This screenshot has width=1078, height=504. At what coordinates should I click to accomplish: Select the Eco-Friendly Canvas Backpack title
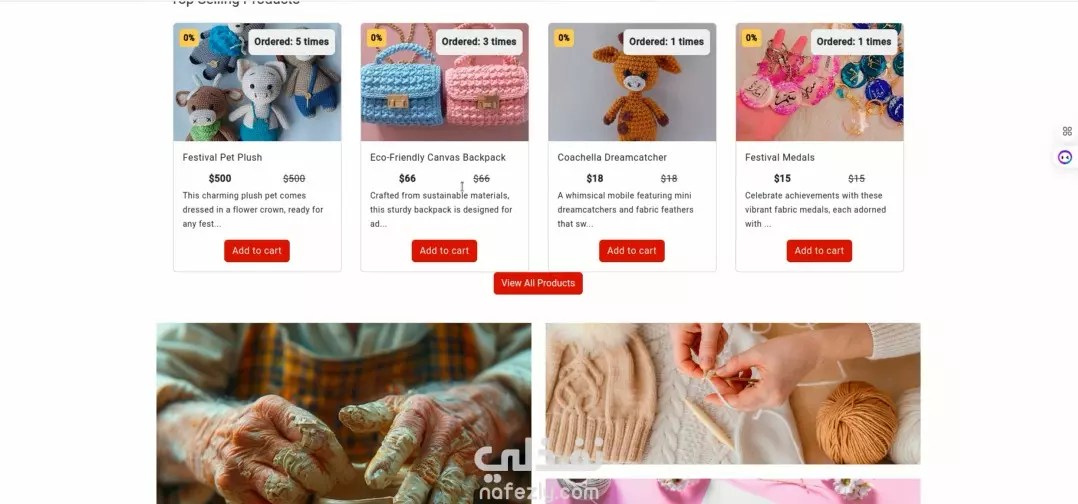click(438, 157)
